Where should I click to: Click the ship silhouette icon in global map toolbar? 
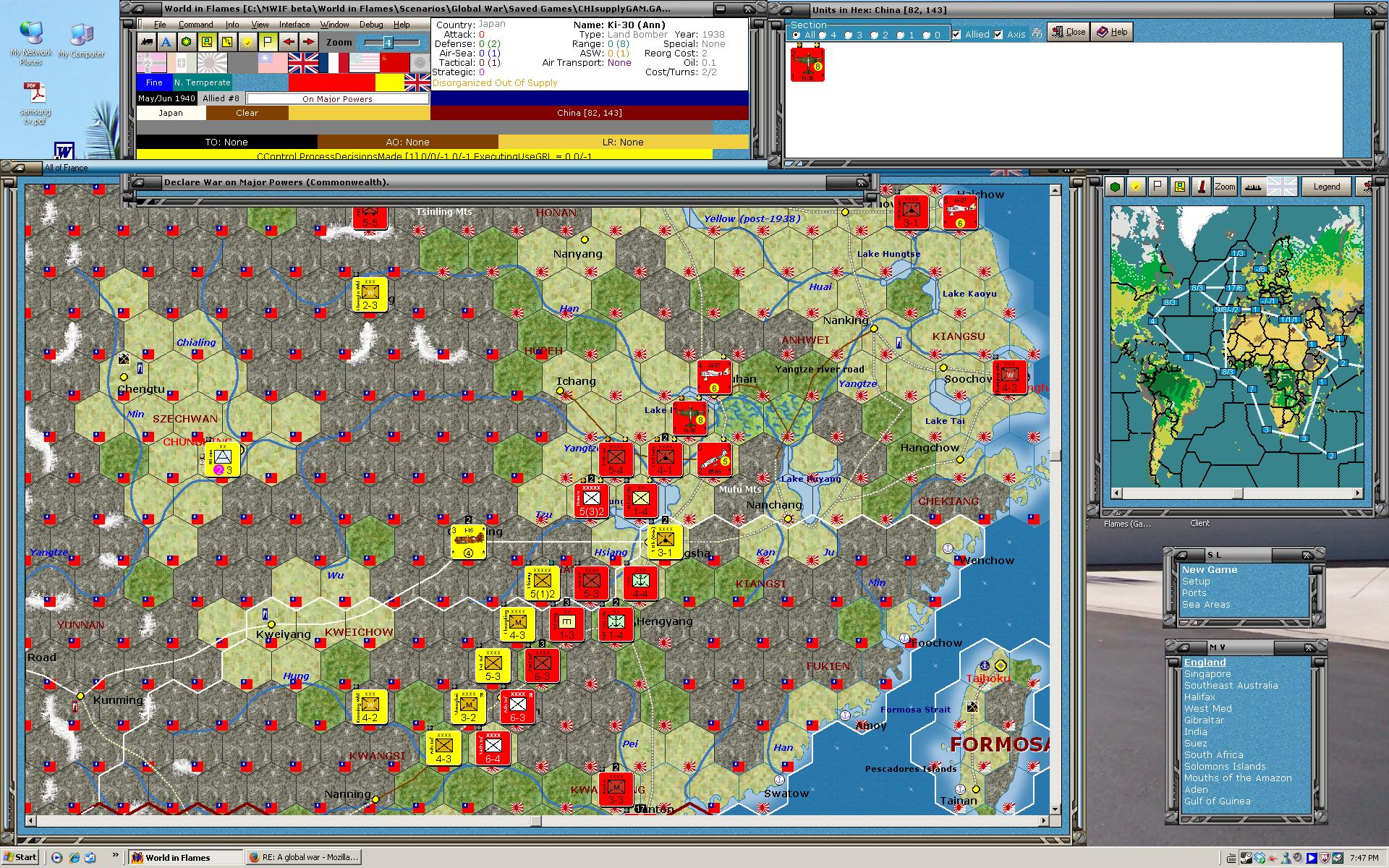coord(1254,187)
